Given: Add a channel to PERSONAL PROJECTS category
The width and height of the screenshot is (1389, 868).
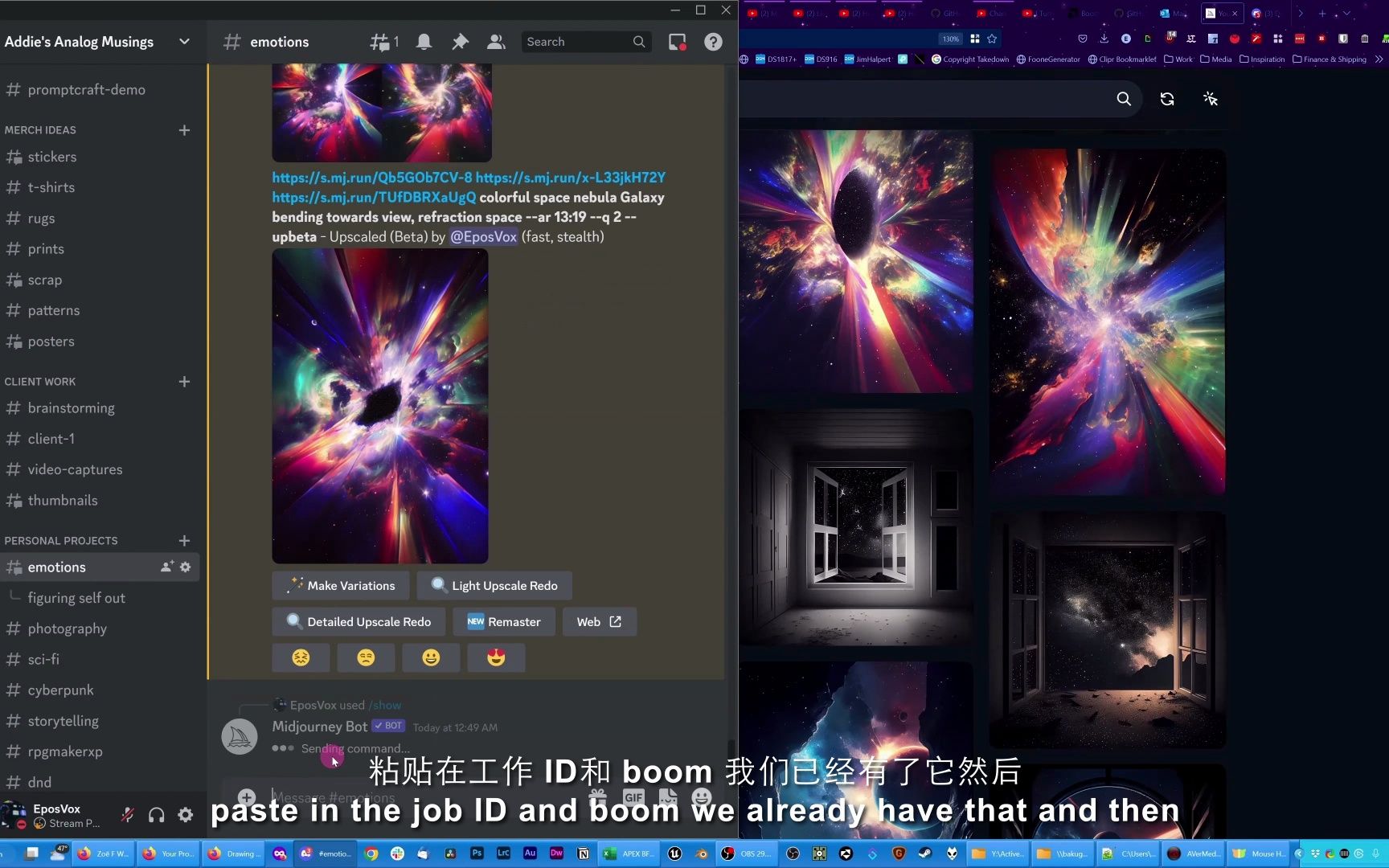Looking at the screenshot, I should click(184, 541).
